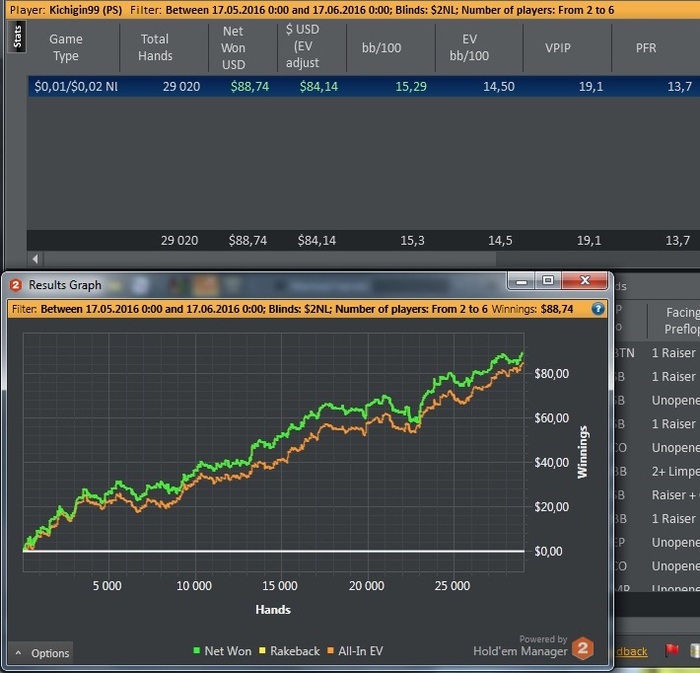Sort by Game Type column header

(66, 47)
